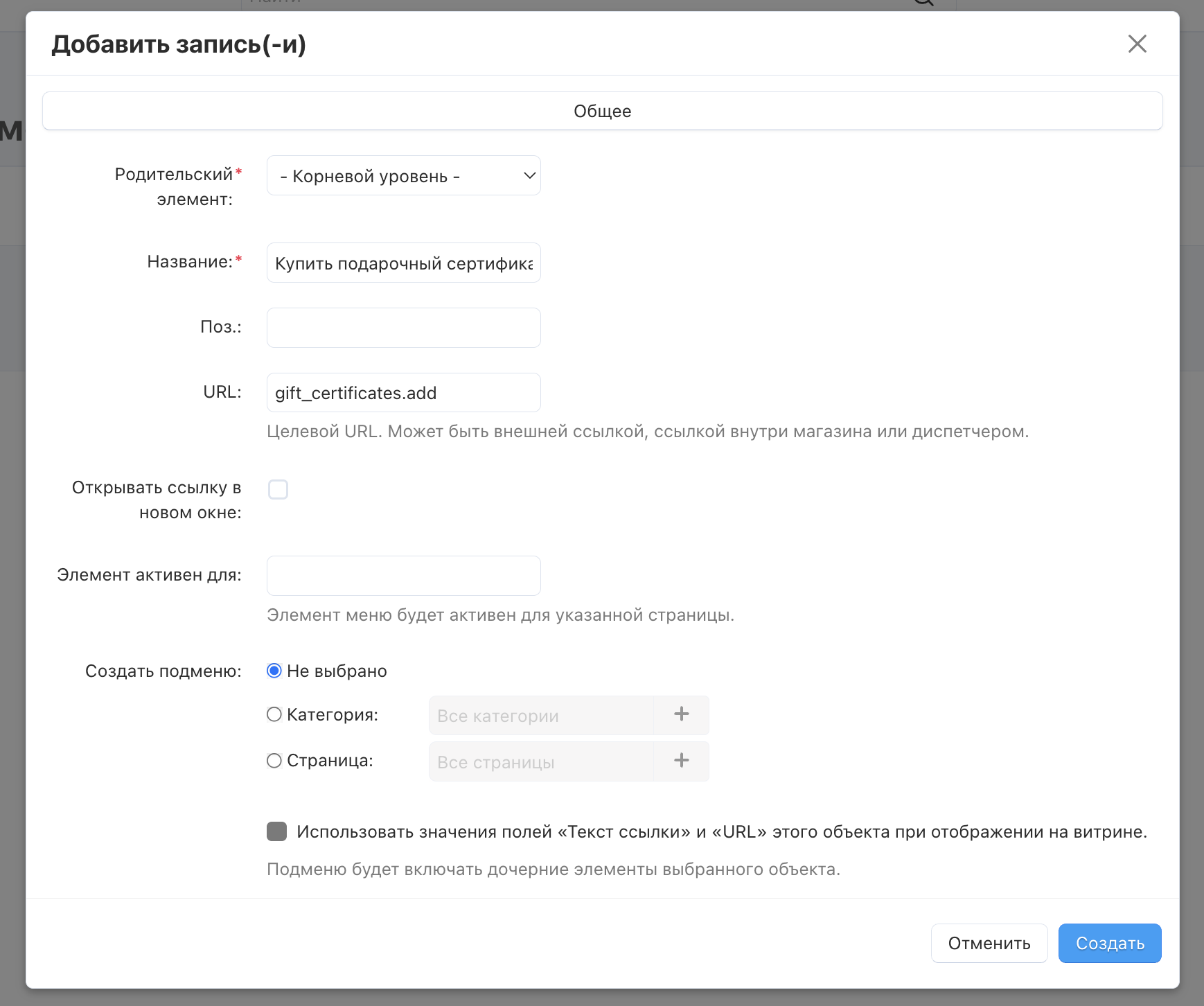
Task: Select the Категория radio option
Action: [x=274, y=714]
